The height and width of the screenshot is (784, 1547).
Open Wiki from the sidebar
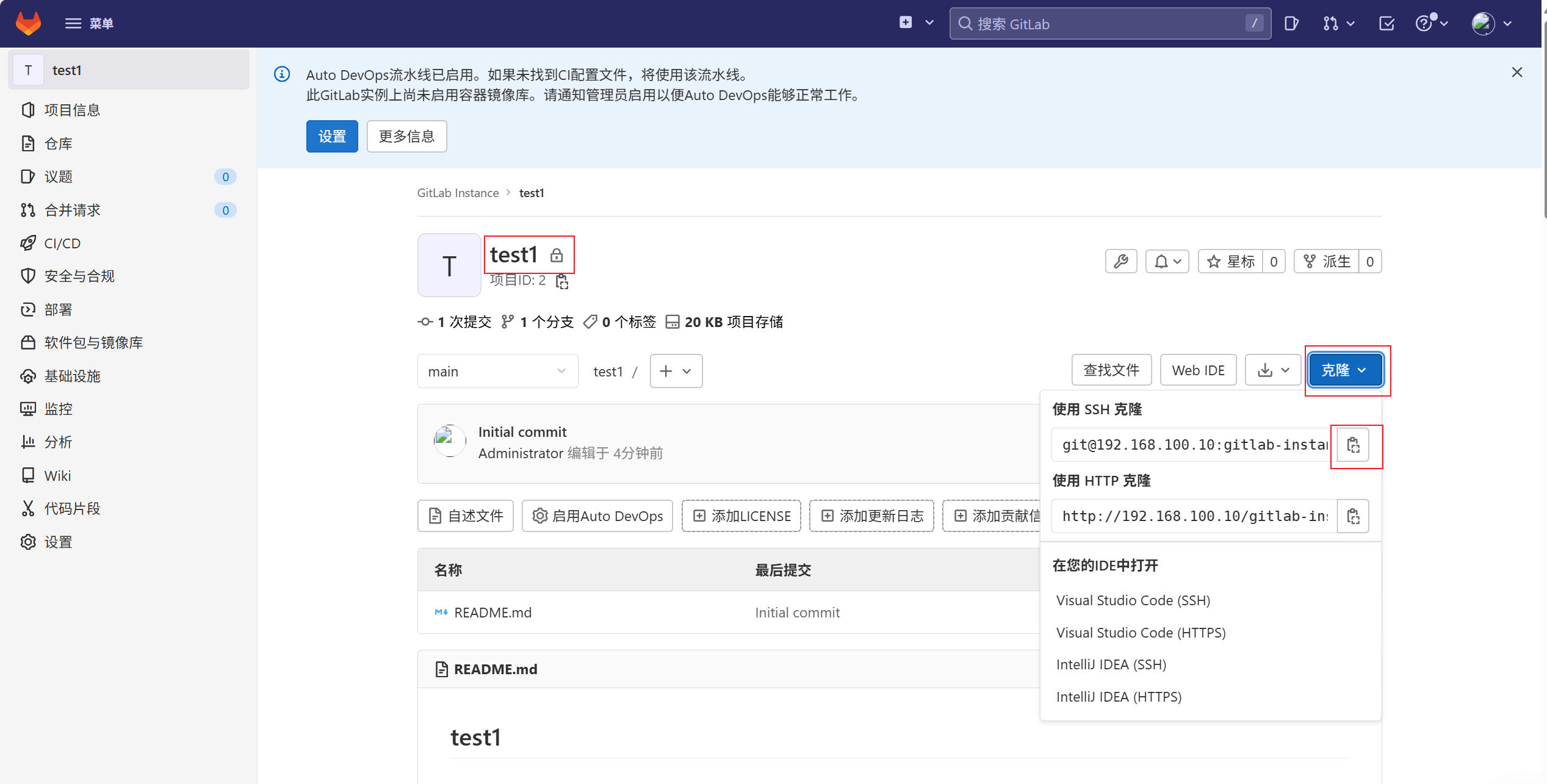click(57, 475)
